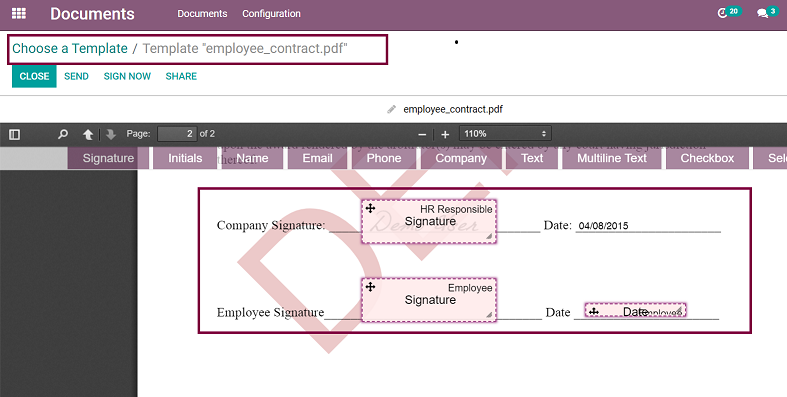
Task: Click move handle on Employee signature field
Action: click(370, 287)
